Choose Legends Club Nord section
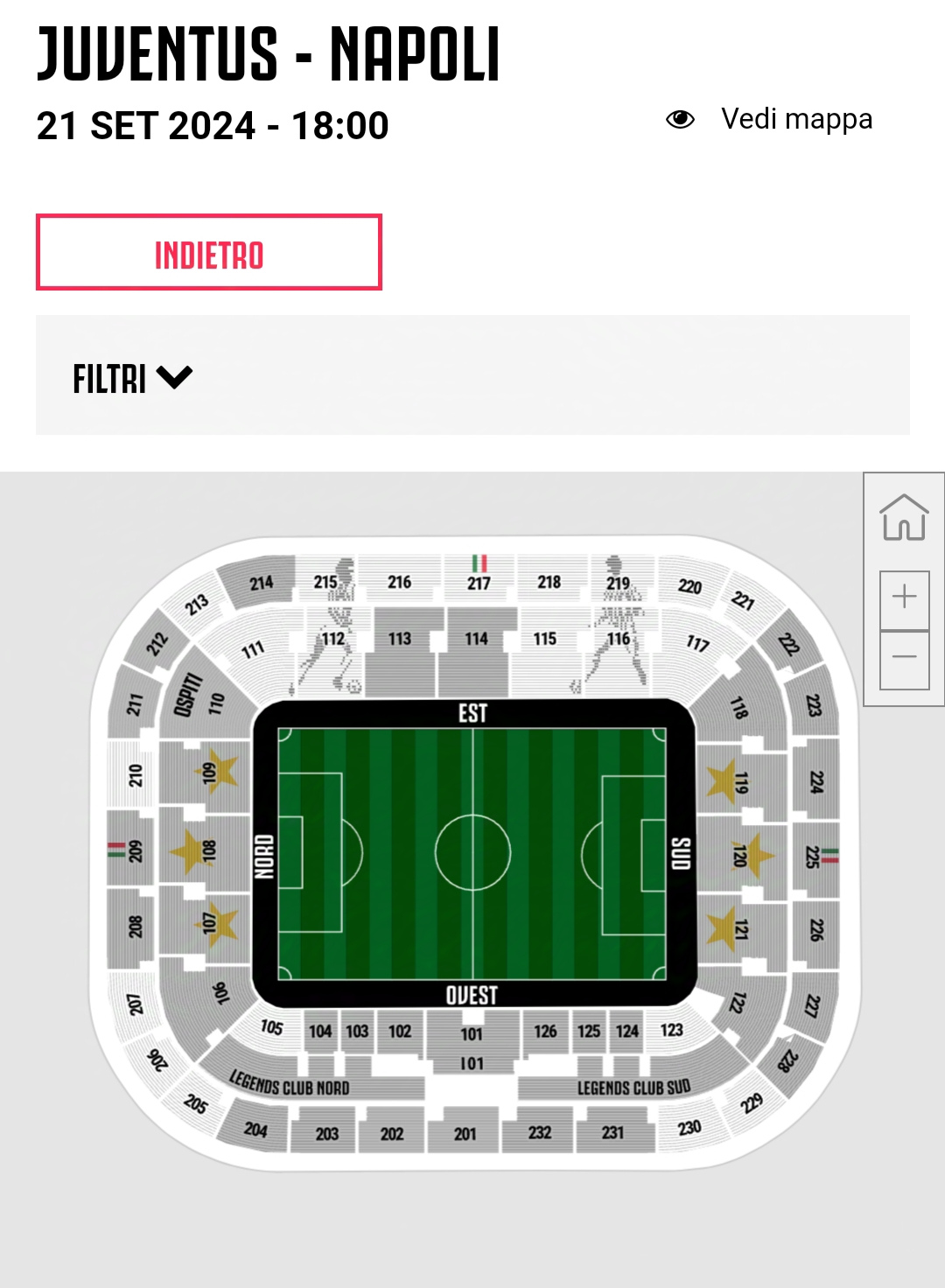This screenshot has width=945, height=1288. (x=290, y=1083)
